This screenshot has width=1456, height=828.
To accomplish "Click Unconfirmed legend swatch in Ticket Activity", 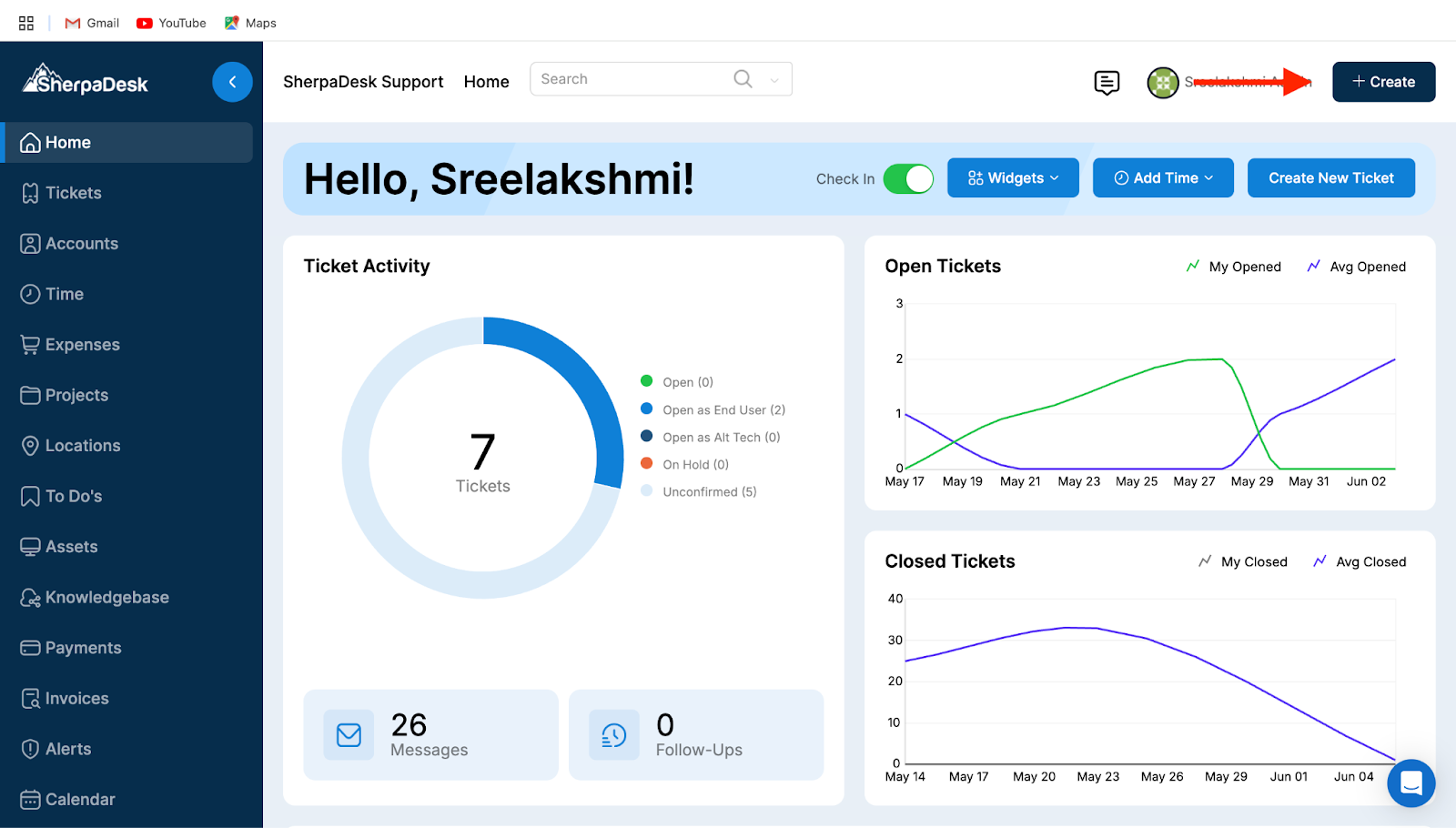I will coord(647,491).
